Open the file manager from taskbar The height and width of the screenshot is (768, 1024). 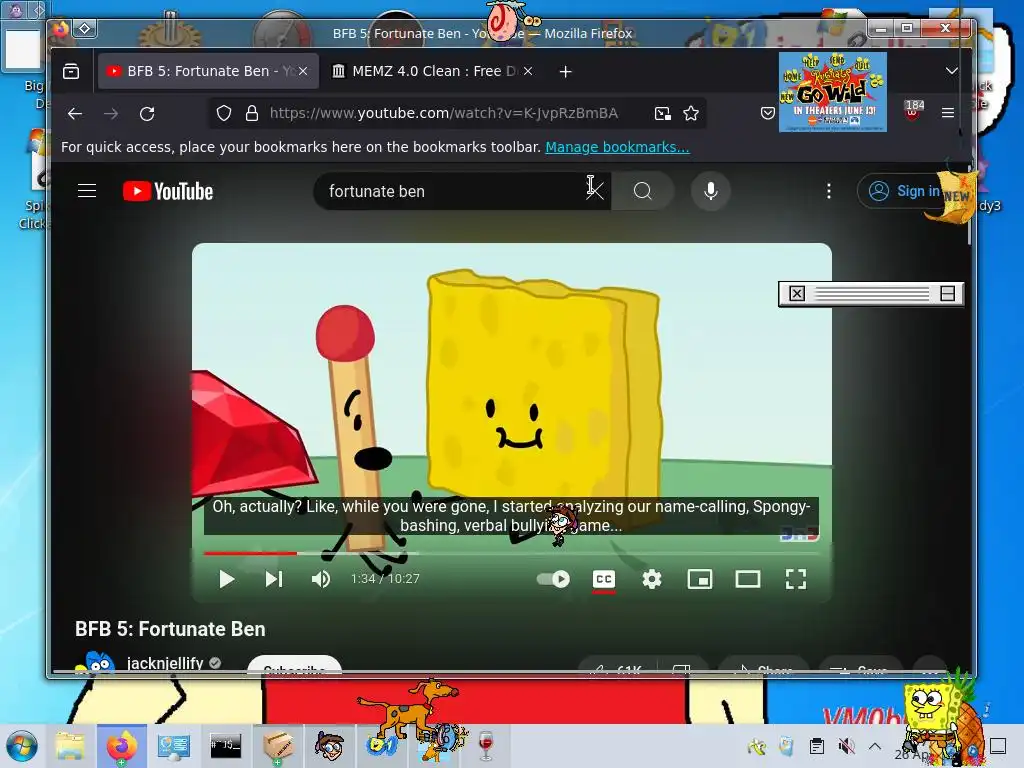point(70,746)
